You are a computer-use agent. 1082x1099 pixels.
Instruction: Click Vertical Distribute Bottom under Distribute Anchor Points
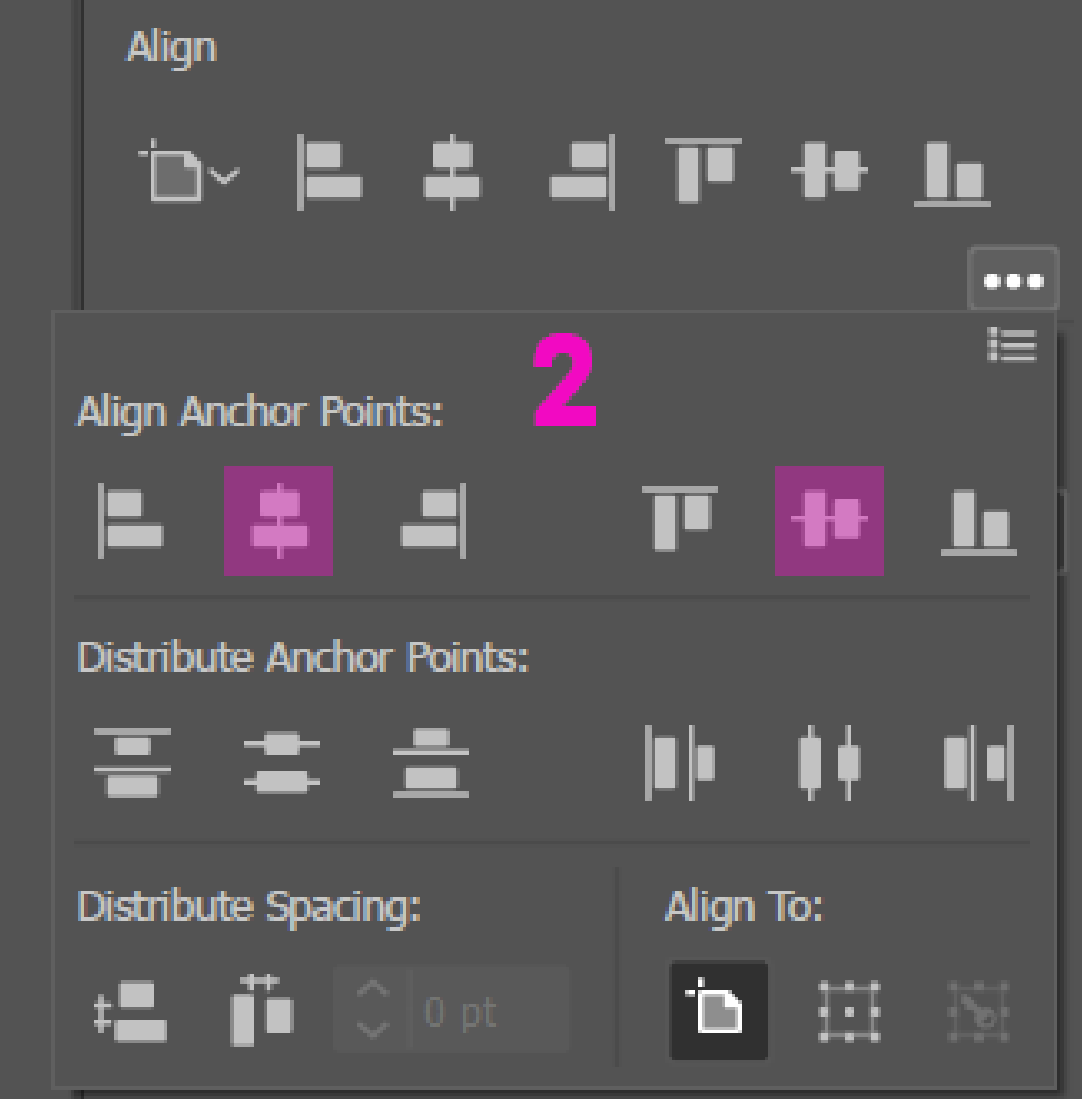pos(430,765)
